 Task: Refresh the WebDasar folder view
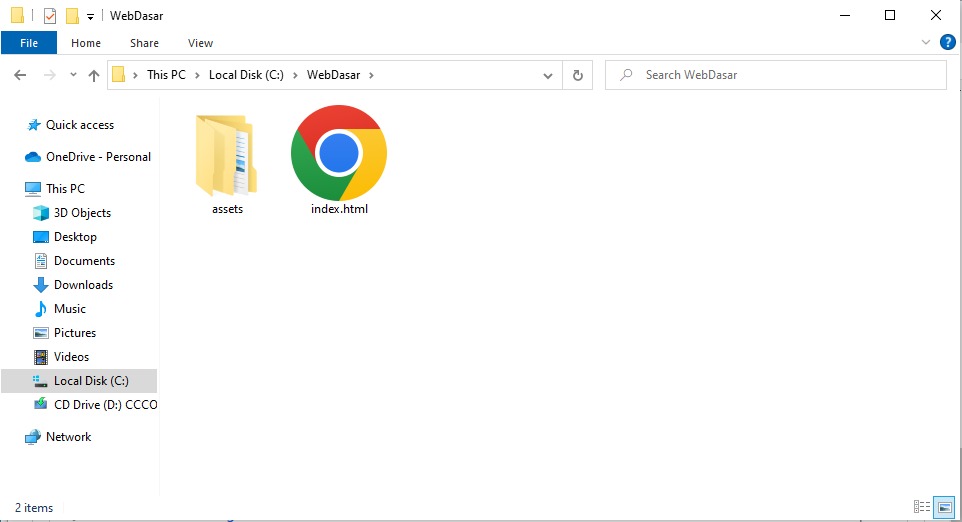[577, 75]
